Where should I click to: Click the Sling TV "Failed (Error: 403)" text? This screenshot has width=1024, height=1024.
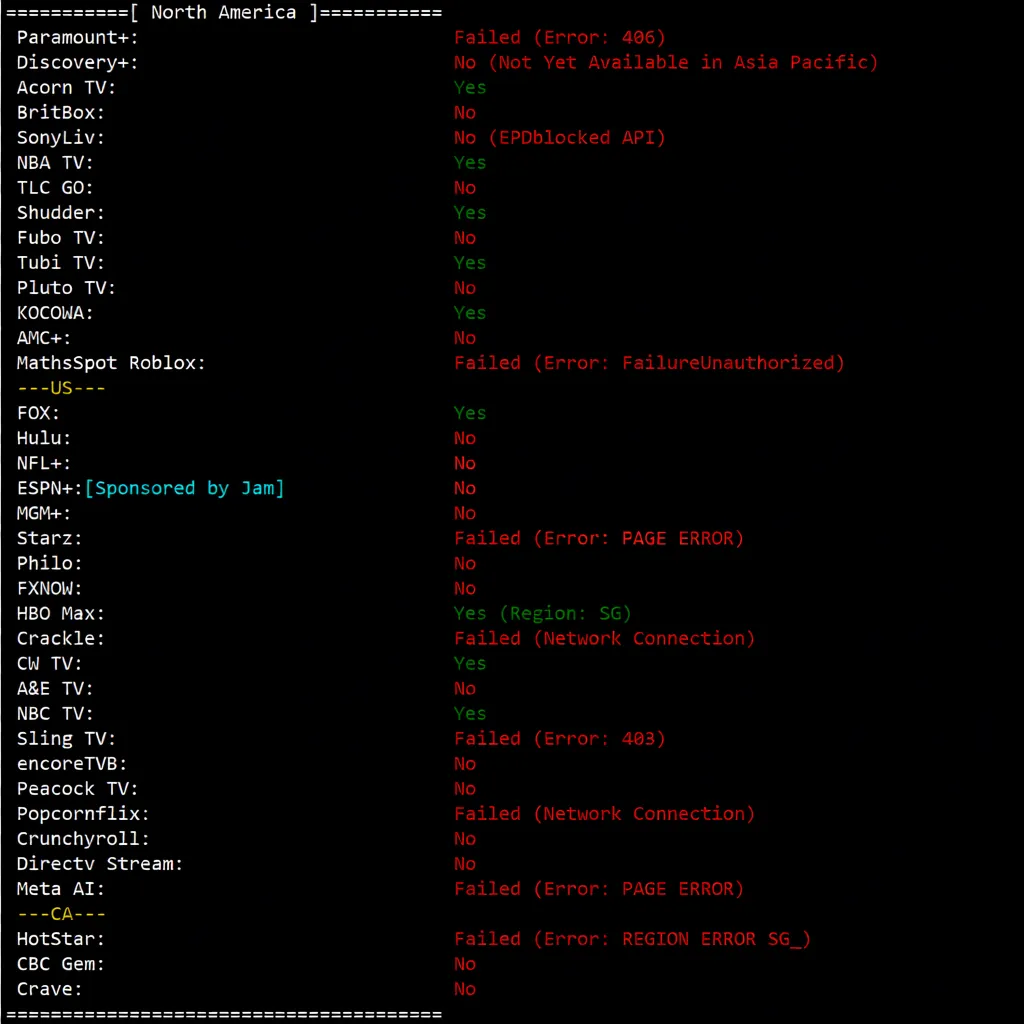tap(559, 739)
